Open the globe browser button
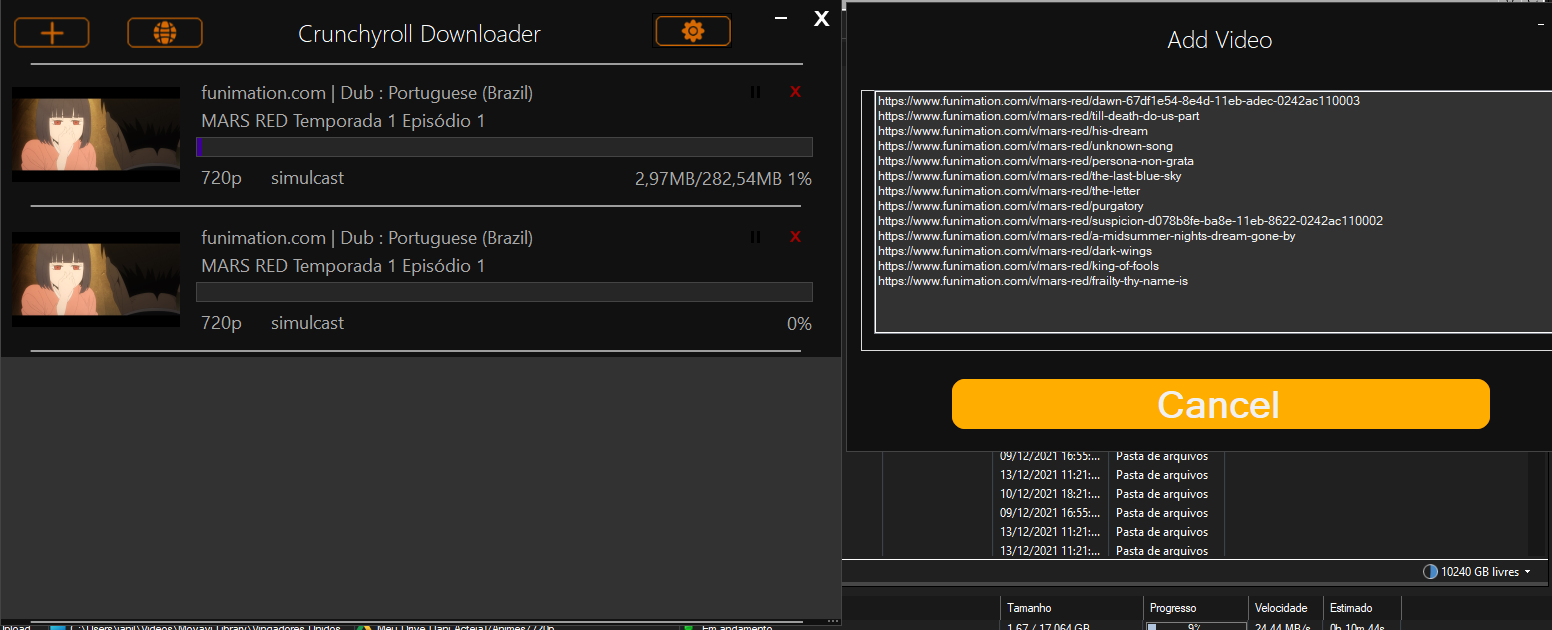The image size is (1552, 630). 165,33
